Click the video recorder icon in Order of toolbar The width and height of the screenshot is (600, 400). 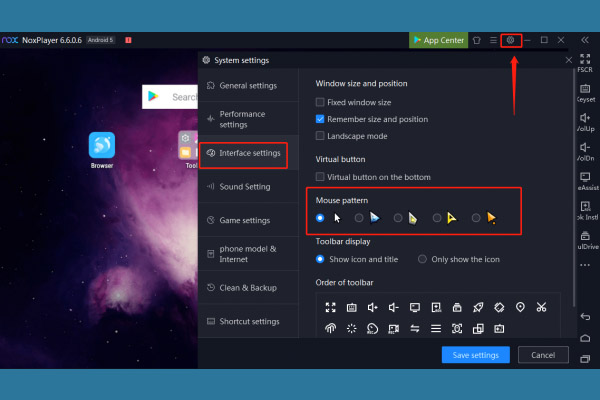coord(394,328)
